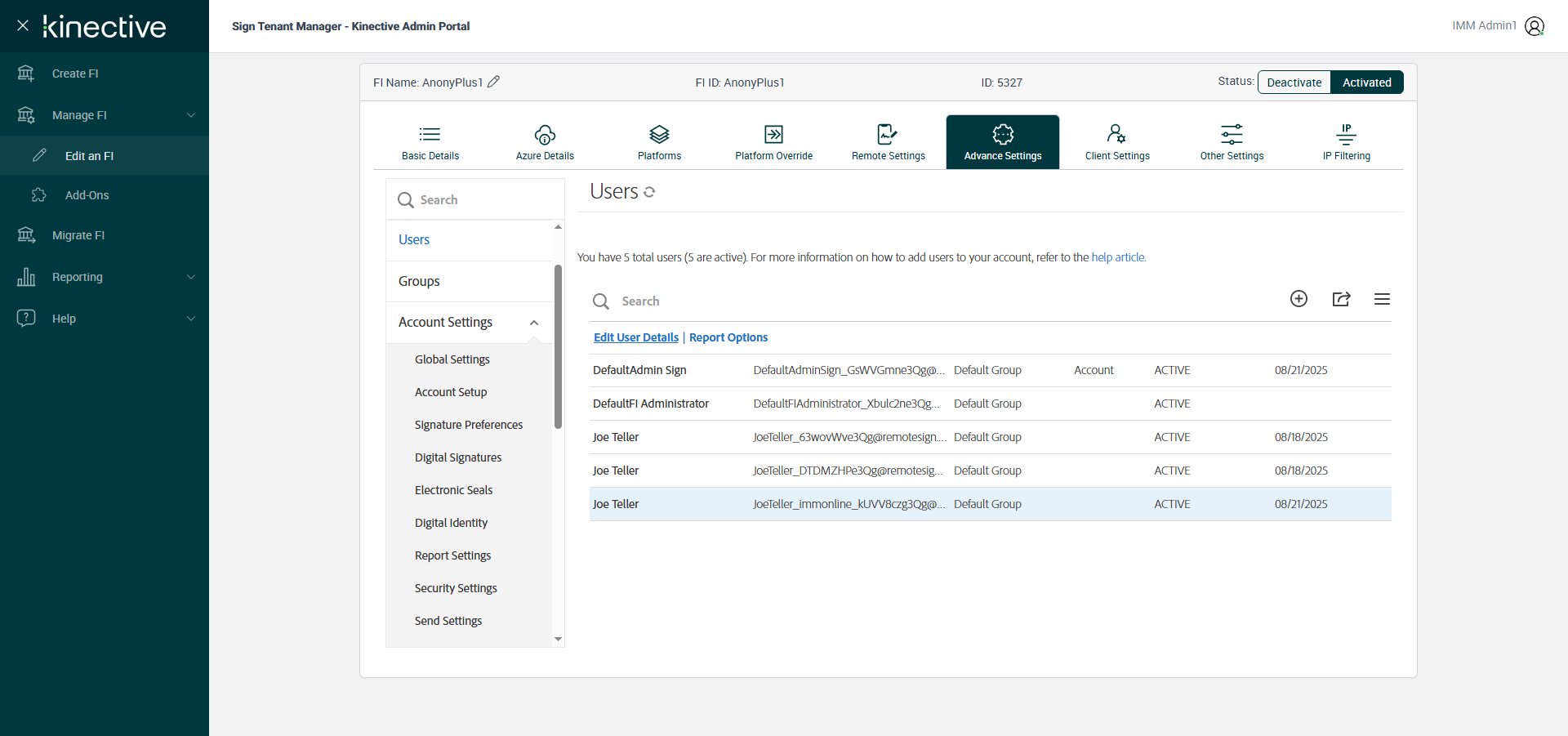Open the help article link
The height and width of the screenshot is (736, 1568).
tap(1118, 257)
